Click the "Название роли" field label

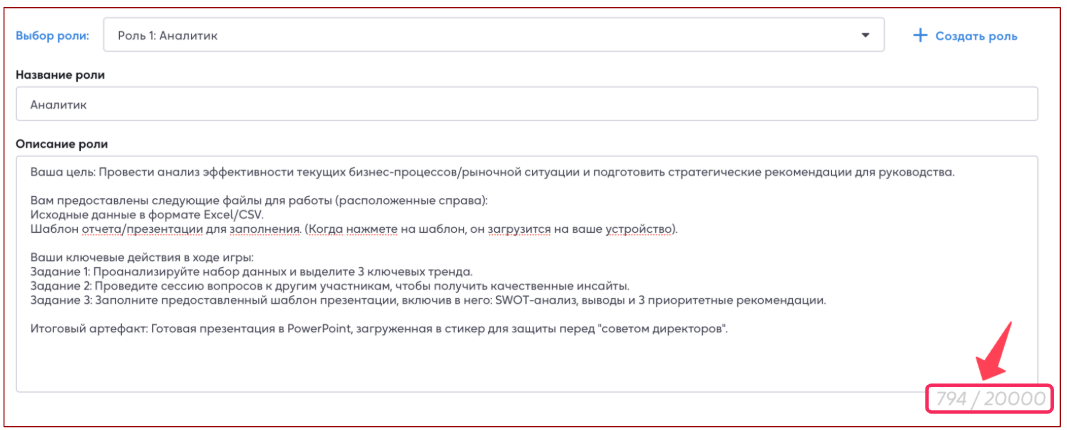point(61,75)
